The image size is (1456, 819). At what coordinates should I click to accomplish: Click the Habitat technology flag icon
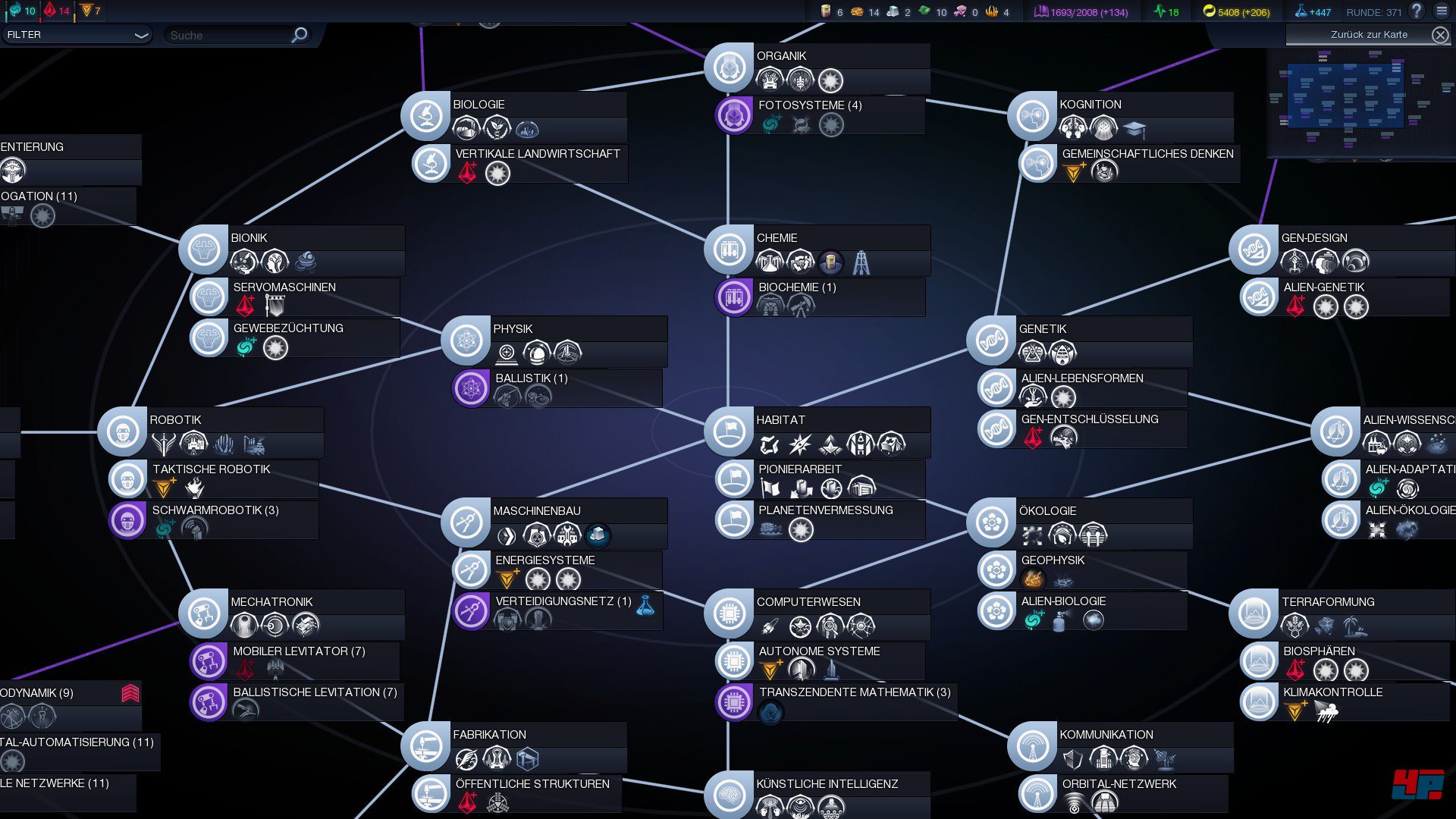pyautogui.click(x=729, y=431)
